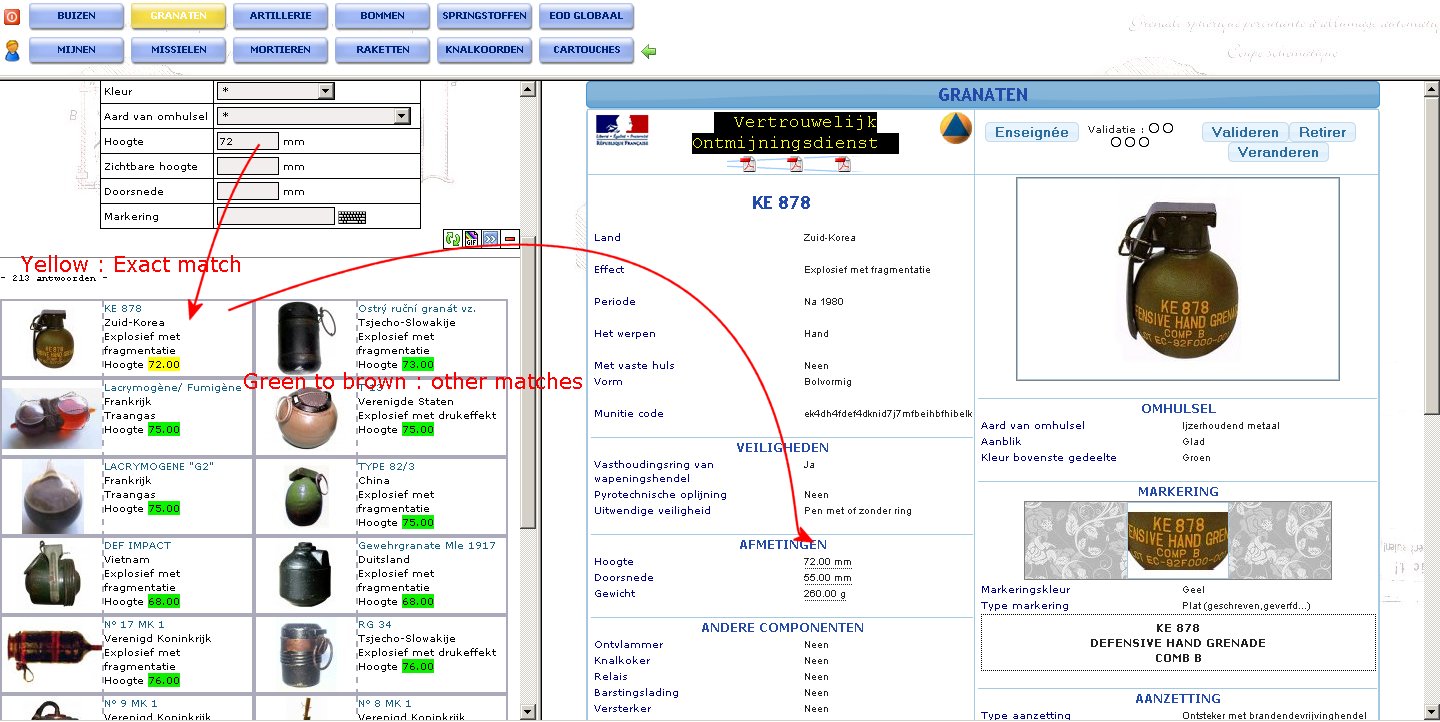1440x722 pixels.
Task: Click the Gewehrgranate Mle 1917 thumbnail
Action: pos(306,575)
